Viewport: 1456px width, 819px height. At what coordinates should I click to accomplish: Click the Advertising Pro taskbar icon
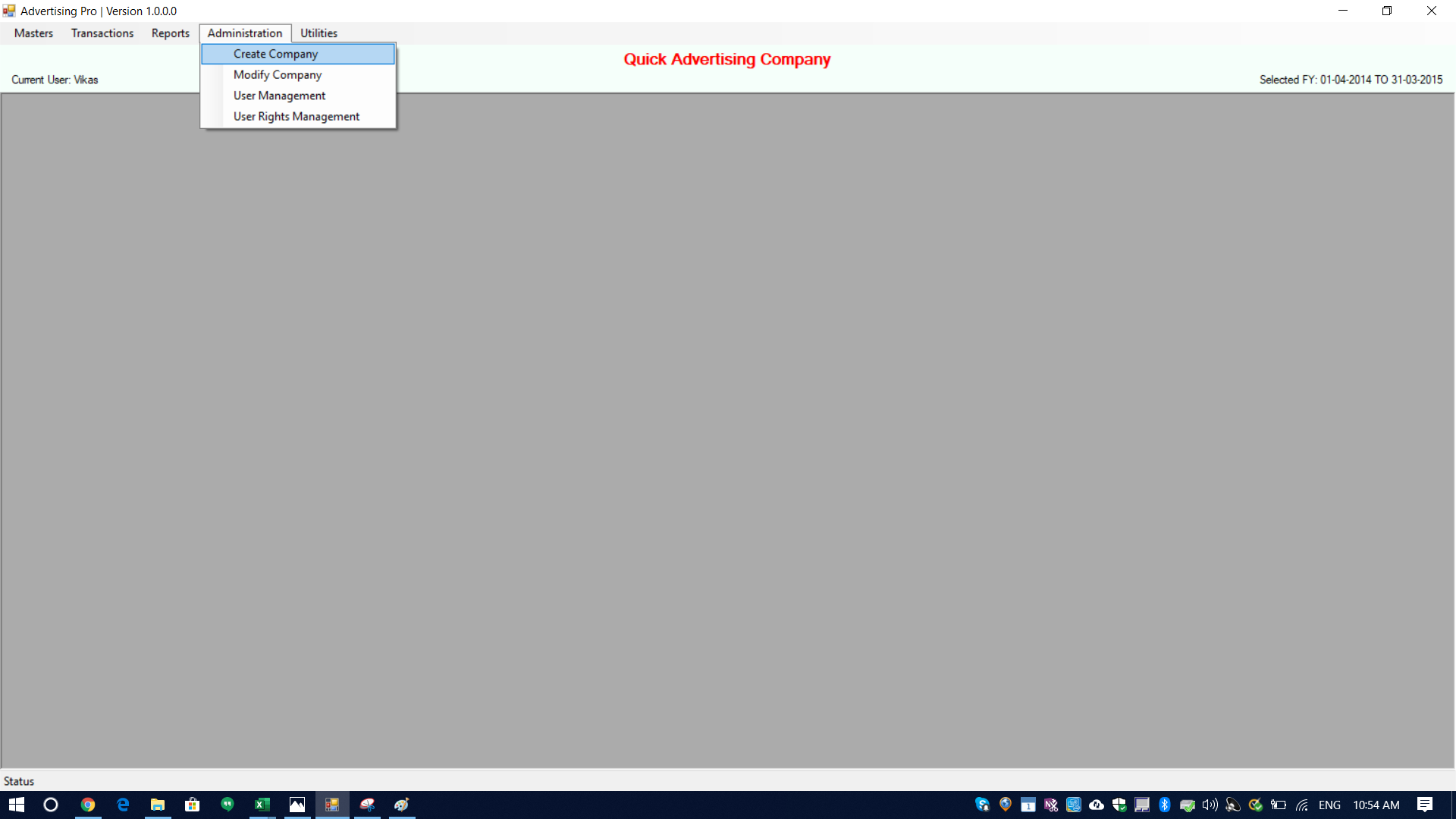click(x=332, y=805)
